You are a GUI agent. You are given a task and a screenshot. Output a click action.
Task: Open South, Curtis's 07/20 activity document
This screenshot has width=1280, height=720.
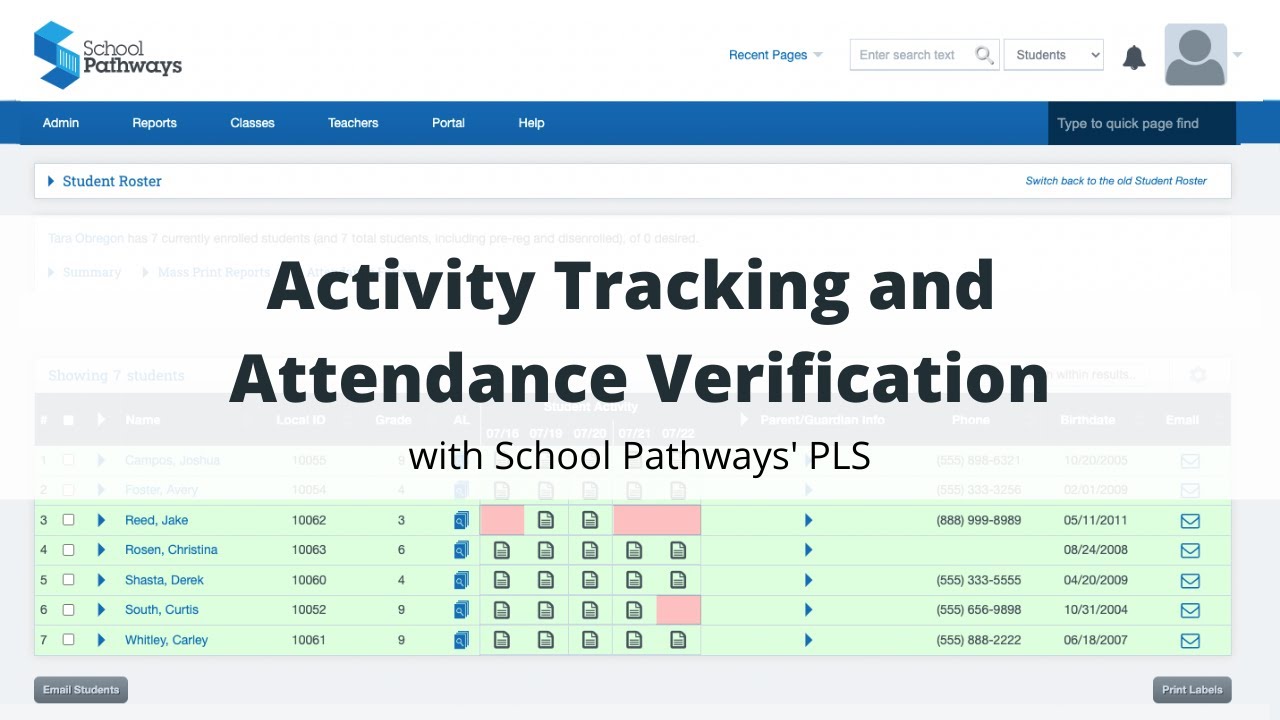click(590, 610)
